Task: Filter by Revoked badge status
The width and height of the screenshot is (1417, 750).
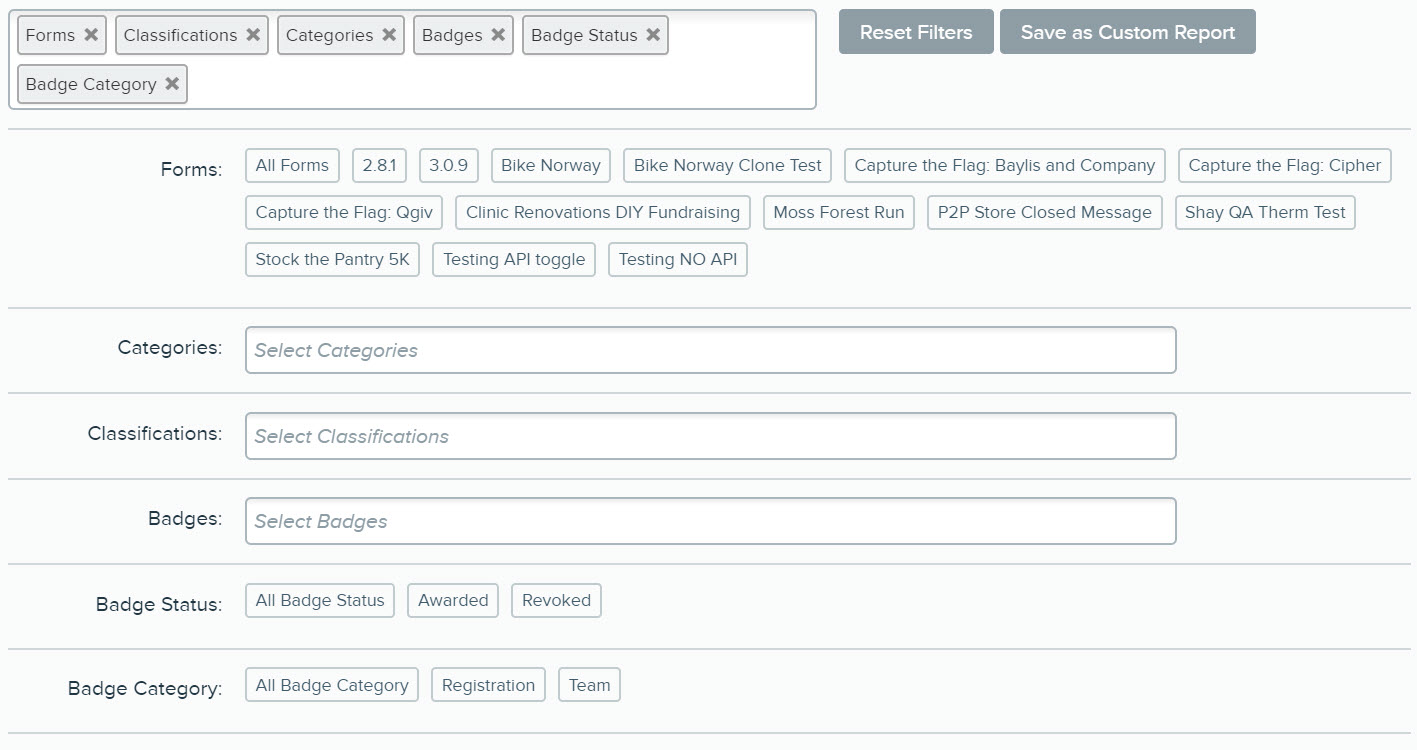Action: [556, 600]
